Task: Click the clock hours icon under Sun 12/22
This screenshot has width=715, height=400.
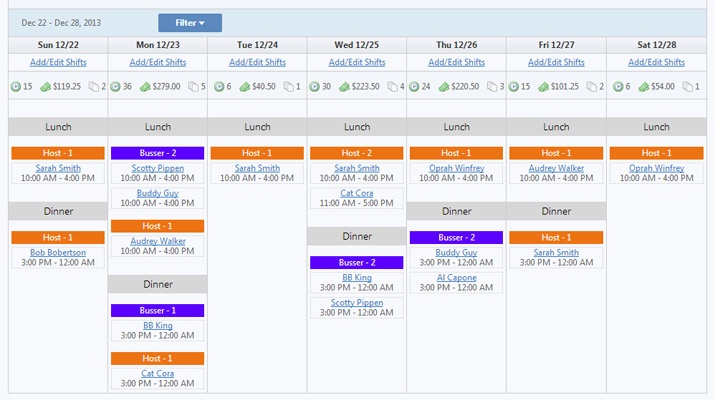Action: [16, 87]
